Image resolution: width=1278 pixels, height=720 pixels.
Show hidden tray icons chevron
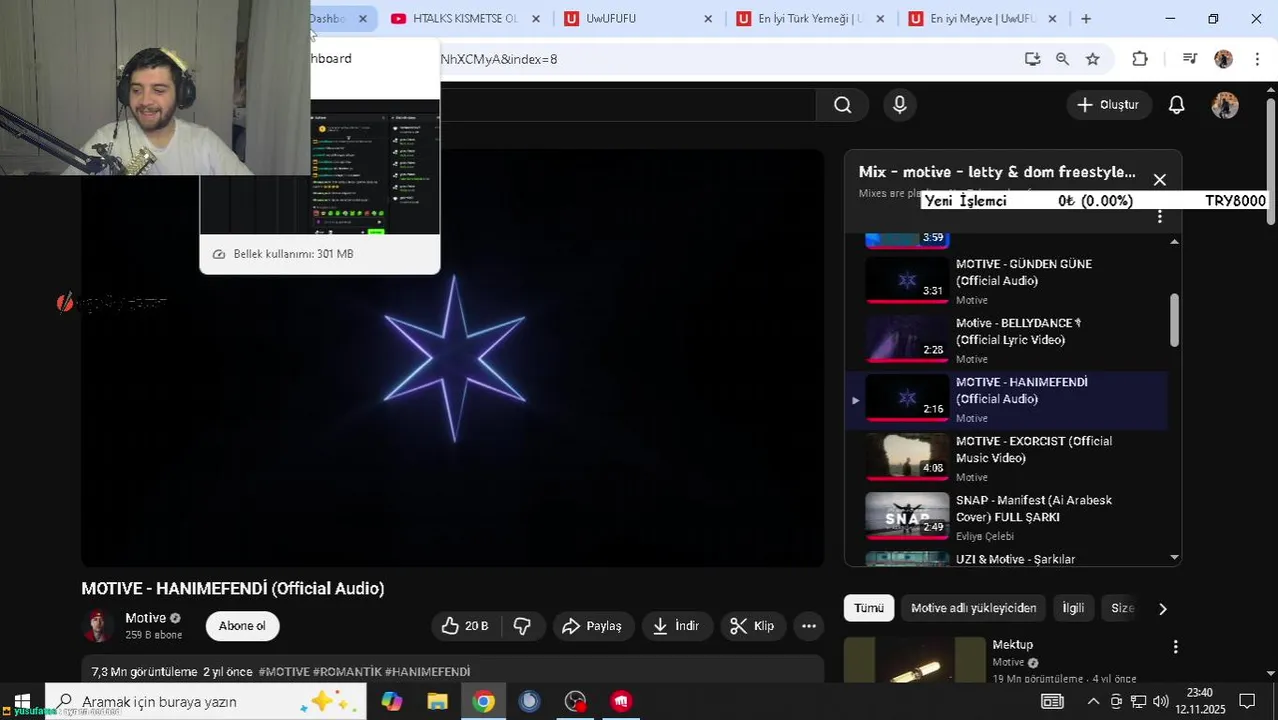click(1093, 701)
